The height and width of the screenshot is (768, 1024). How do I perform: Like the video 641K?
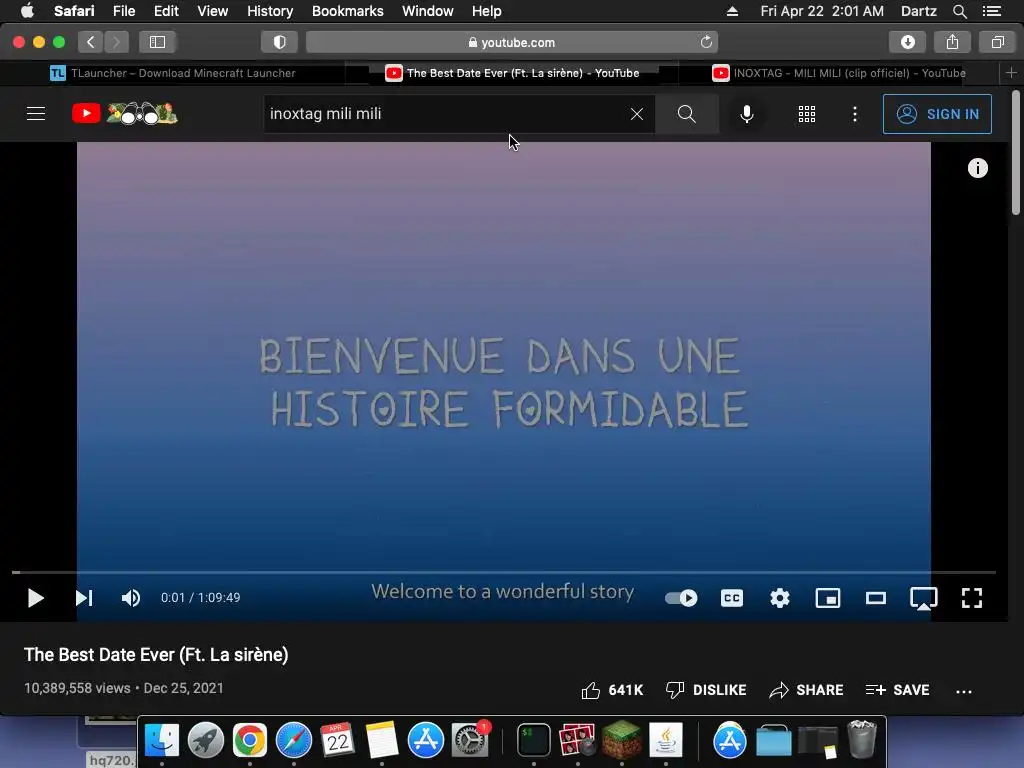tap(612, 690)
